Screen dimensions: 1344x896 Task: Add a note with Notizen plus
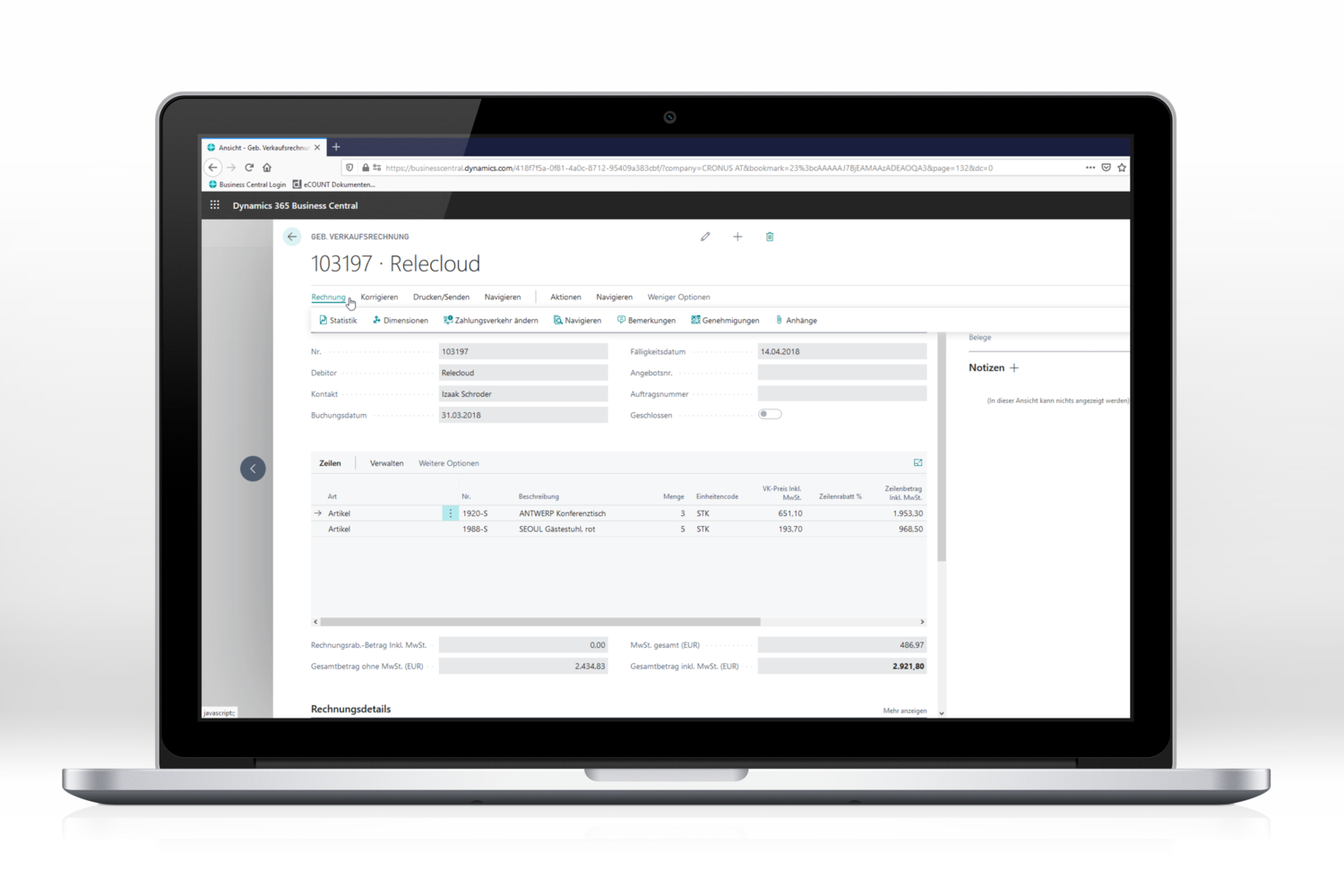tap(1014, 368)
